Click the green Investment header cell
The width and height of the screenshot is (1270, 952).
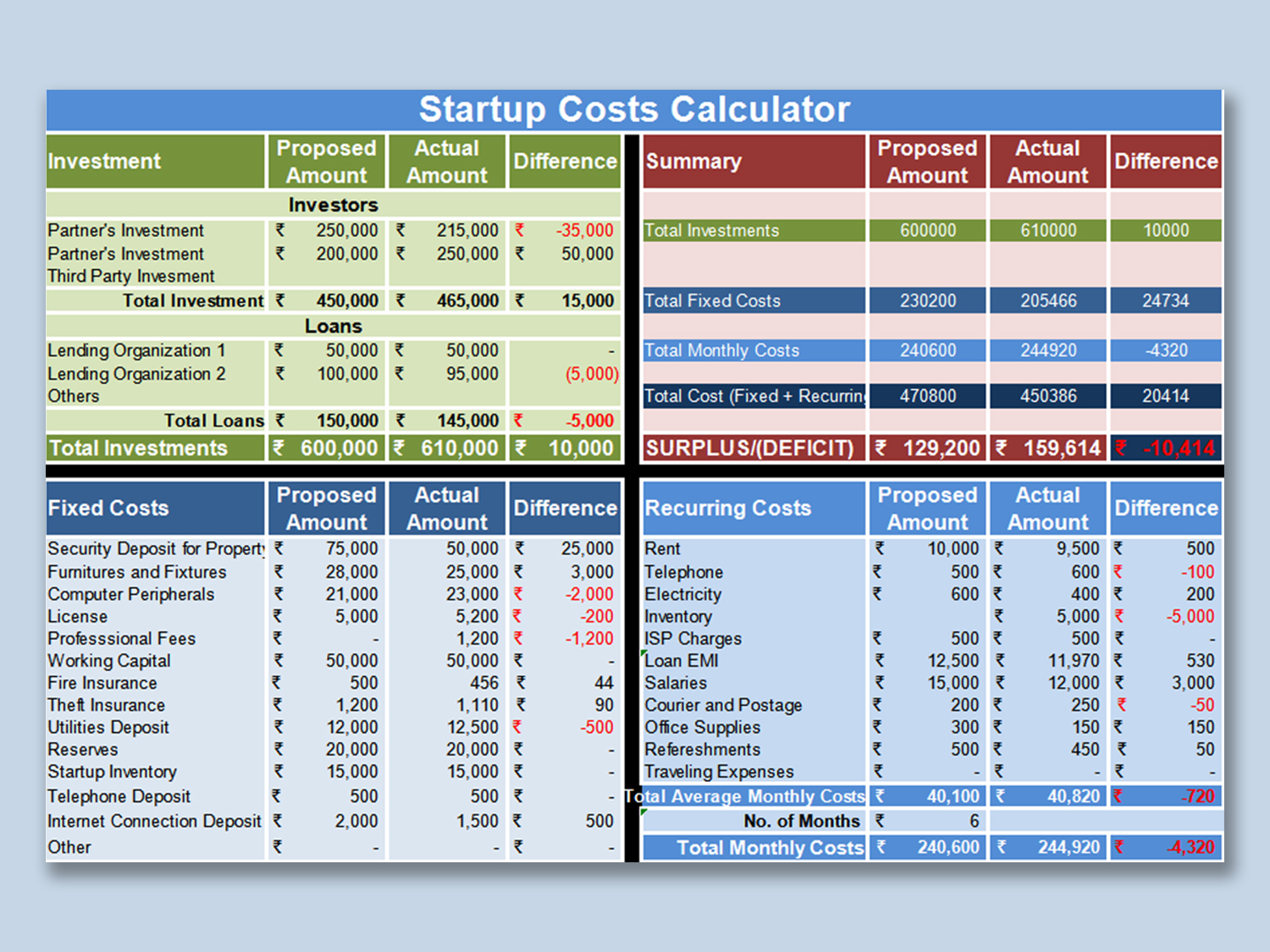[x=156, y=161]
